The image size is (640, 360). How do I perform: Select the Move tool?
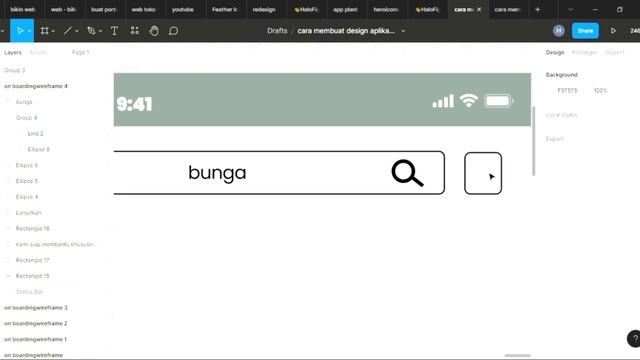tap(20, 31)
